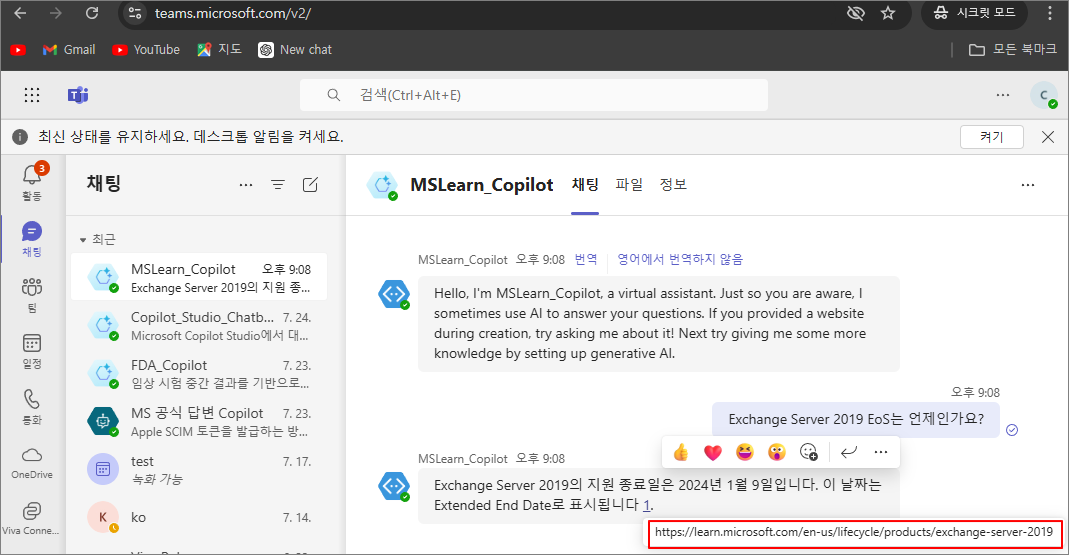The height and width of the screenshot is (555, 1069).
Task: Open 팀 teams in sidebar
Action: point(32,295)
